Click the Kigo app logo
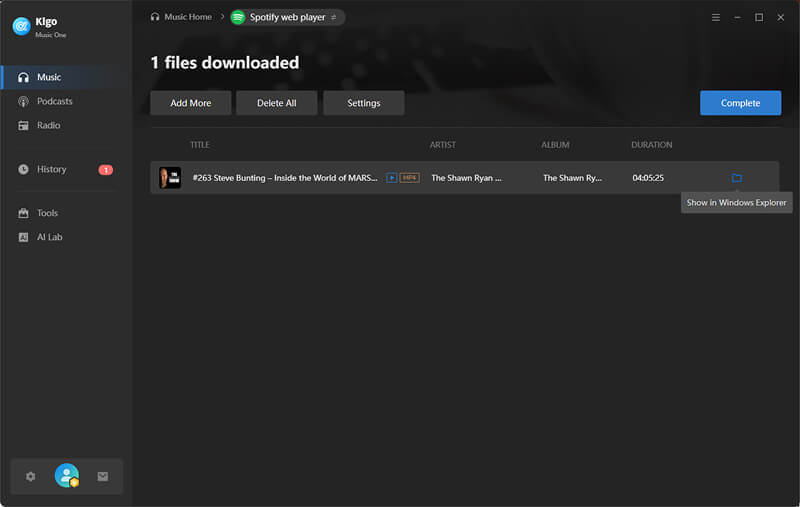Image resolution: width=800 pixels, height=507 pixels. click(21, 26)
